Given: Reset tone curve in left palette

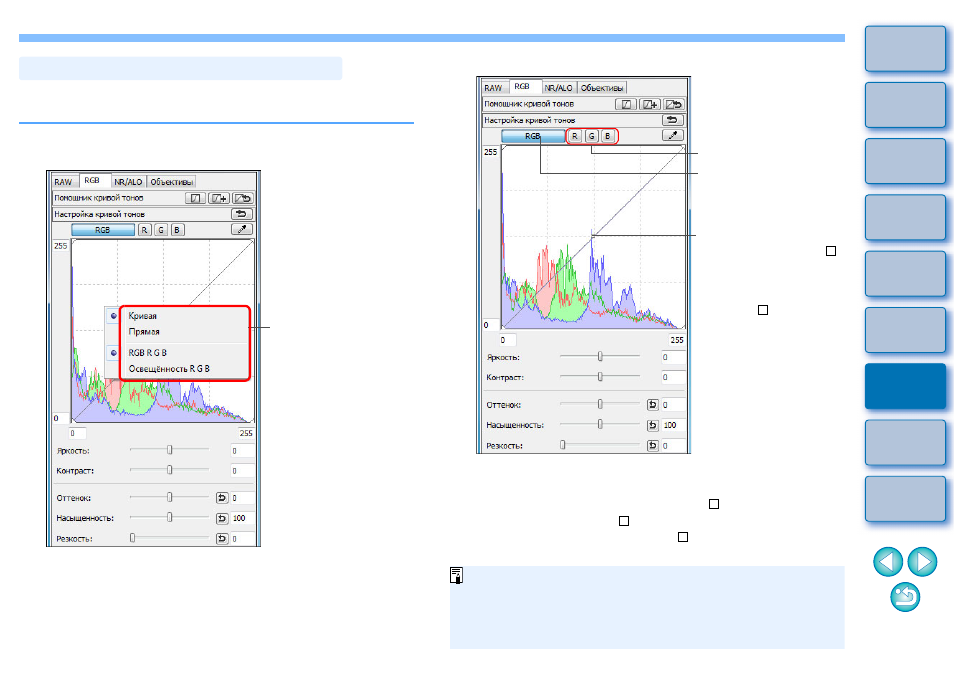Looking at the screenshot, I should [242, 214].
